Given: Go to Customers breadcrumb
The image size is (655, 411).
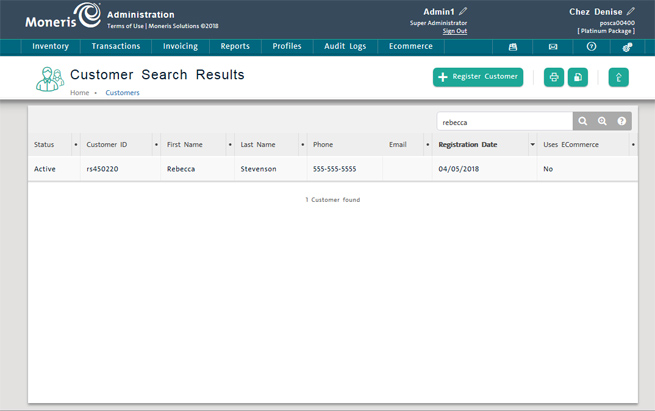Looking at the screenshot, I should click(x=122, y=93).
